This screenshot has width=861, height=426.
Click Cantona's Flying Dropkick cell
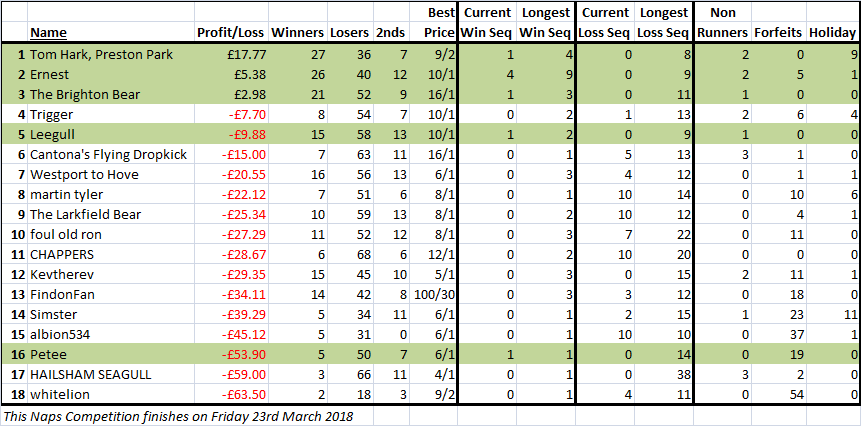[111, 155]
